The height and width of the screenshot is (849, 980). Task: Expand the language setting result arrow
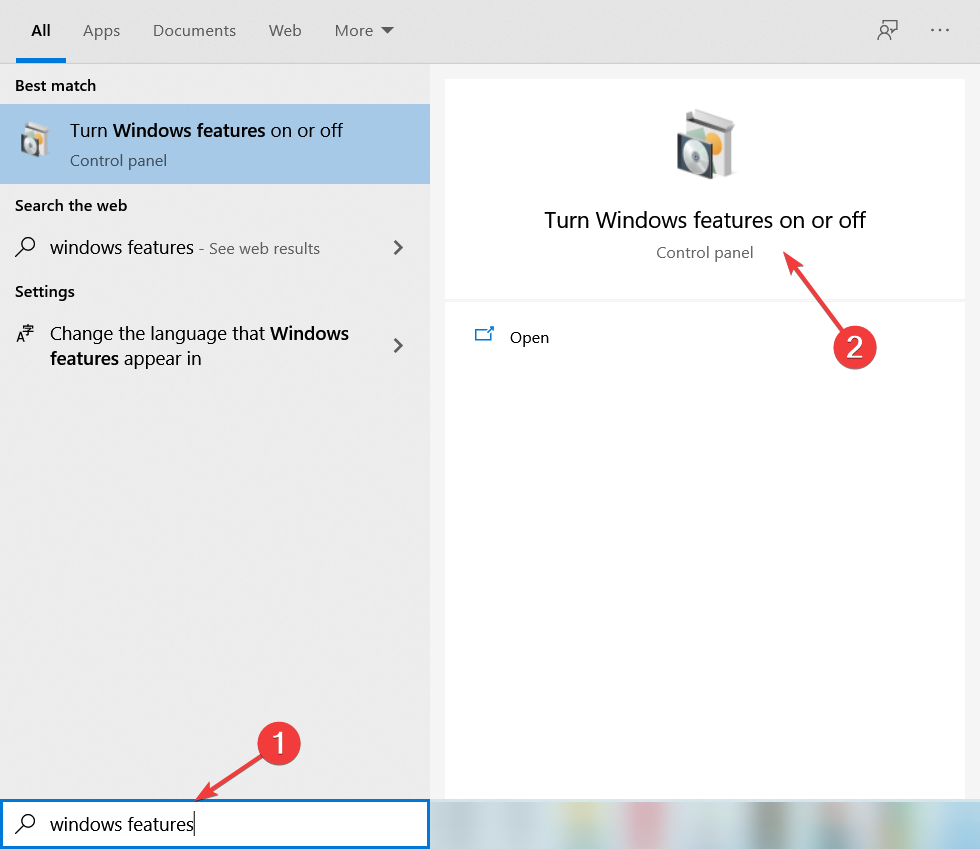(398, 345)
